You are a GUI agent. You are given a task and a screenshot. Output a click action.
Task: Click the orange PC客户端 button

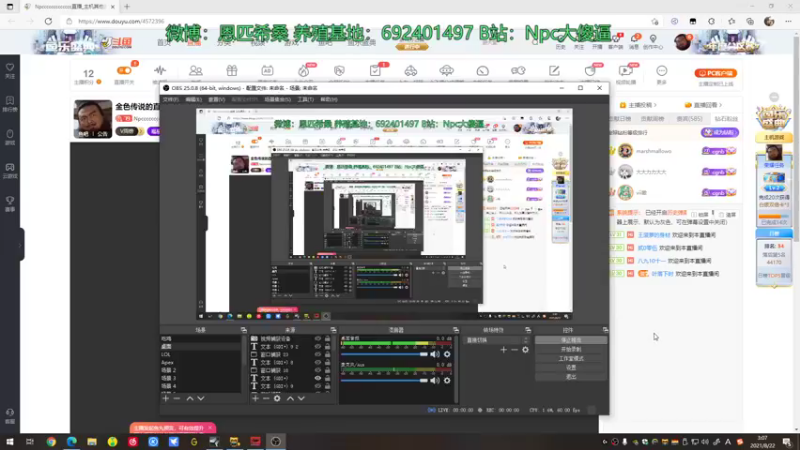click(x=715, y=73)
